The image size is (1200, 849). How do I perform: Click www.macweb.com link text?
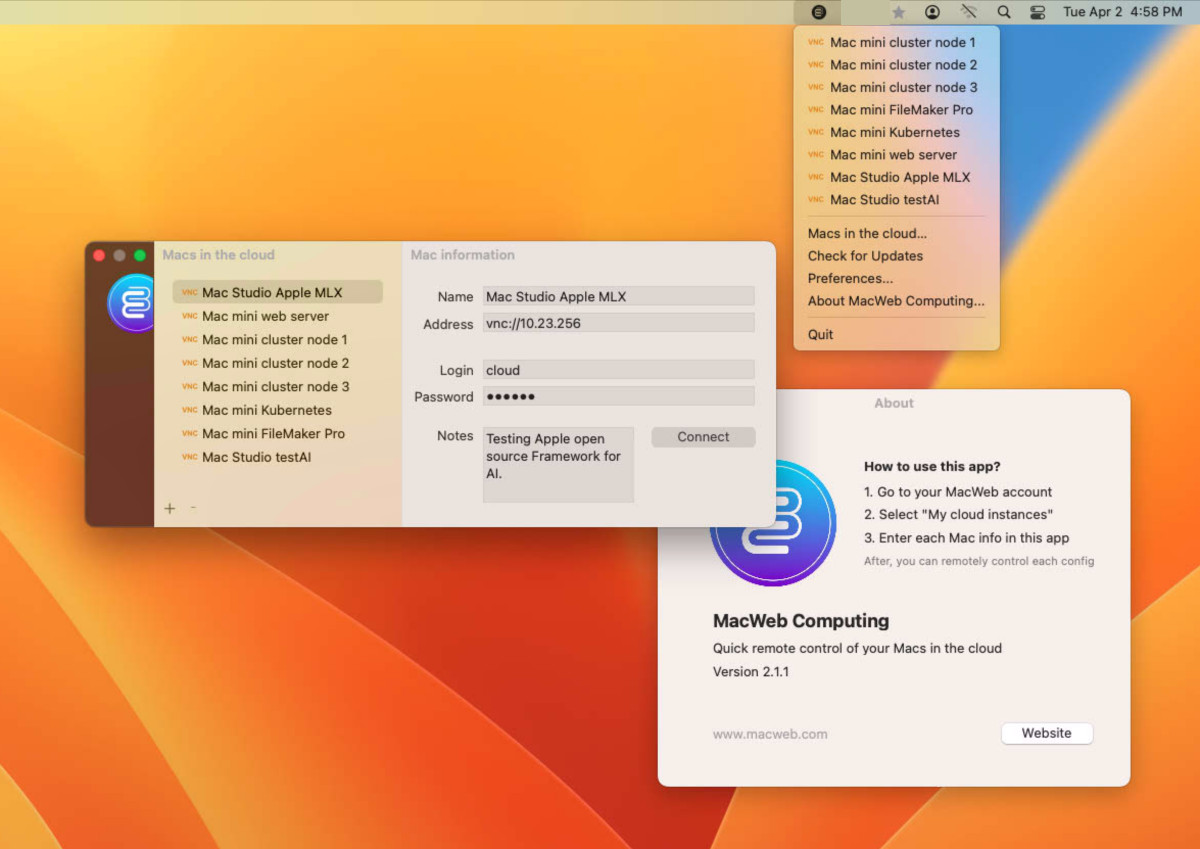click(x=770, y=734)
